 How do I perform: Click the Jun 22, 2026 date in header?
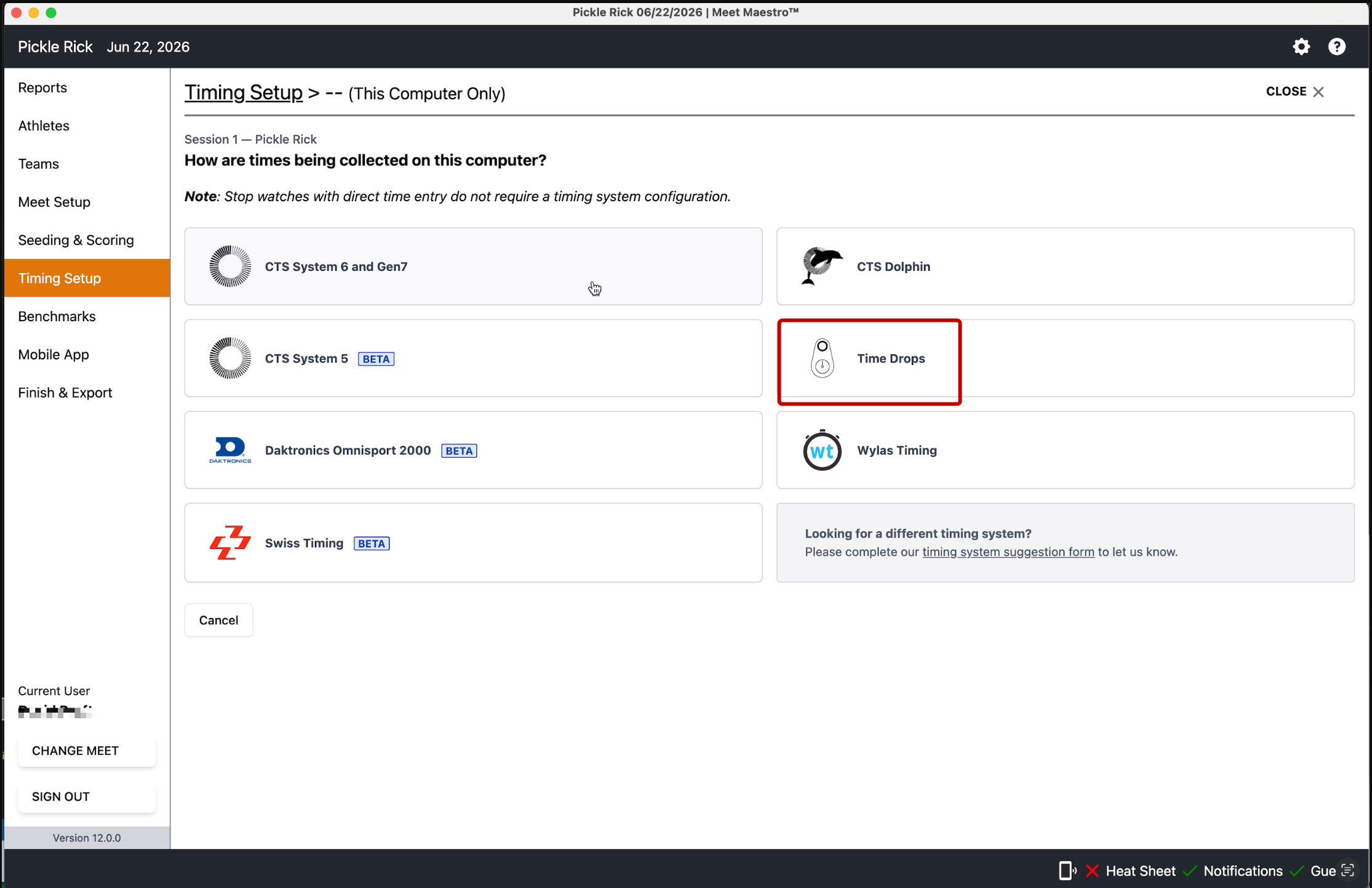[148, 47]
